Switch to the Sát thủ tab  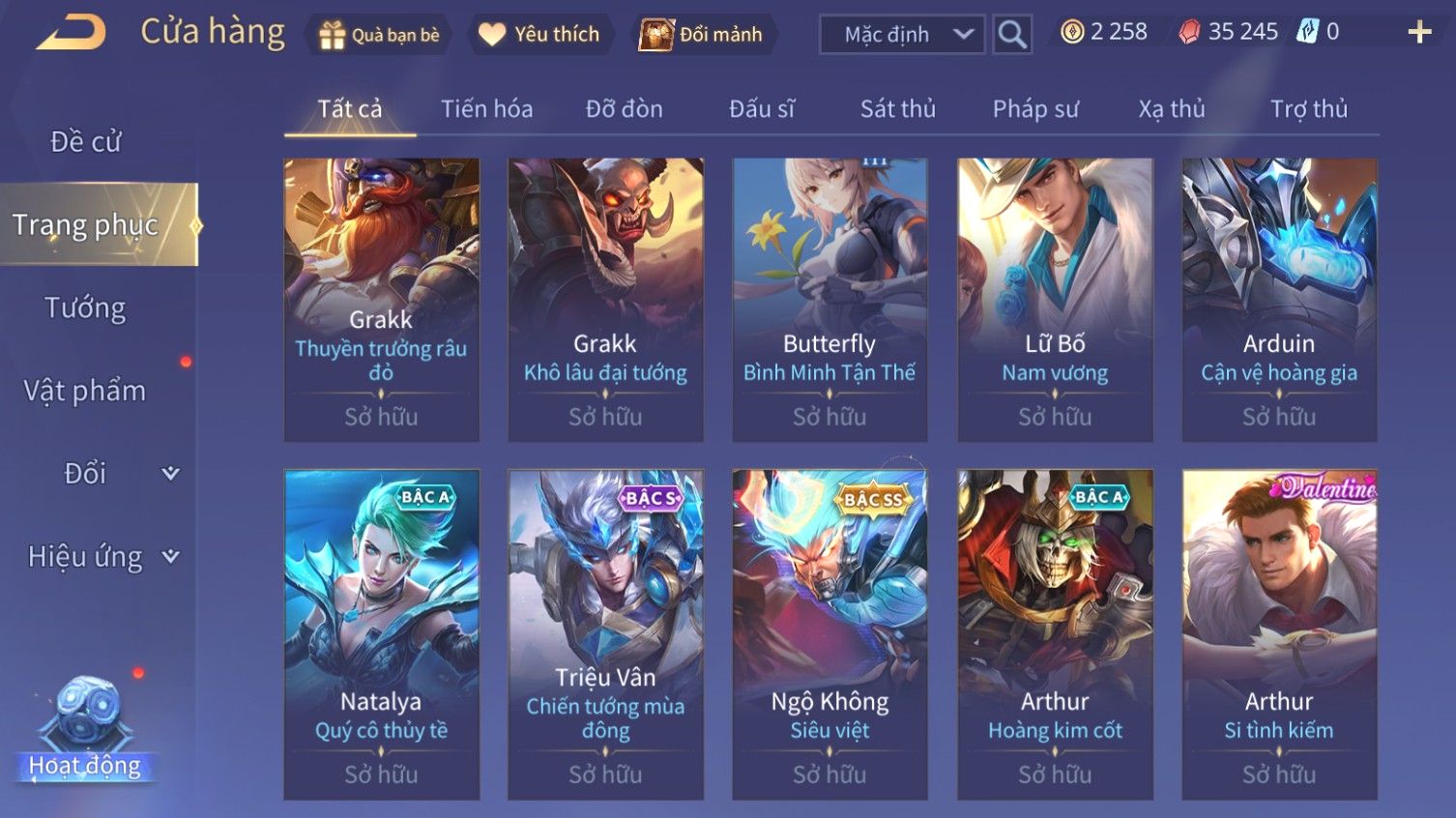898,108
